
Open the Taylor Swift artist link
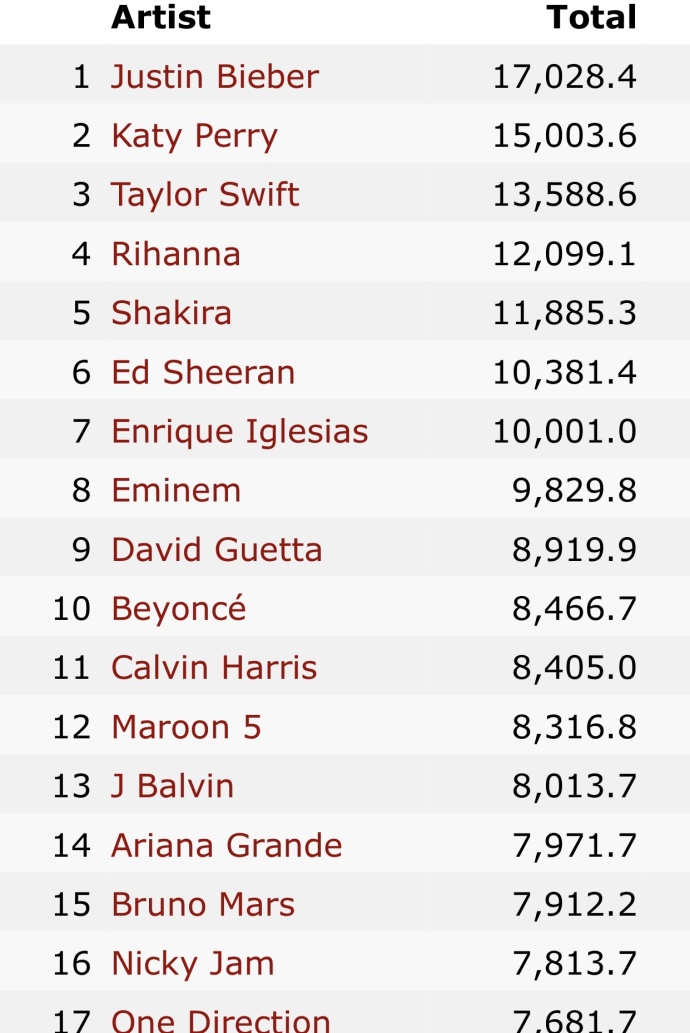pyautogui.click(x=205, y=195)
